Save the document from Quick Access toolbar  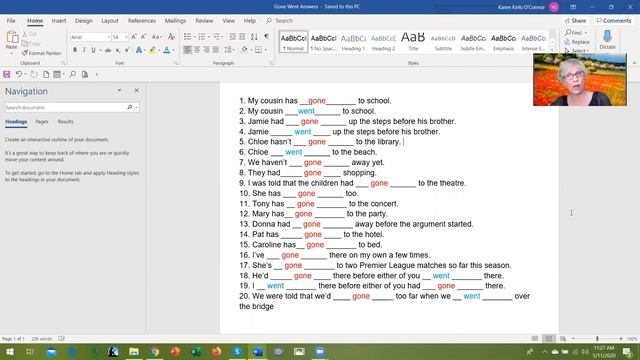point(7,74)
